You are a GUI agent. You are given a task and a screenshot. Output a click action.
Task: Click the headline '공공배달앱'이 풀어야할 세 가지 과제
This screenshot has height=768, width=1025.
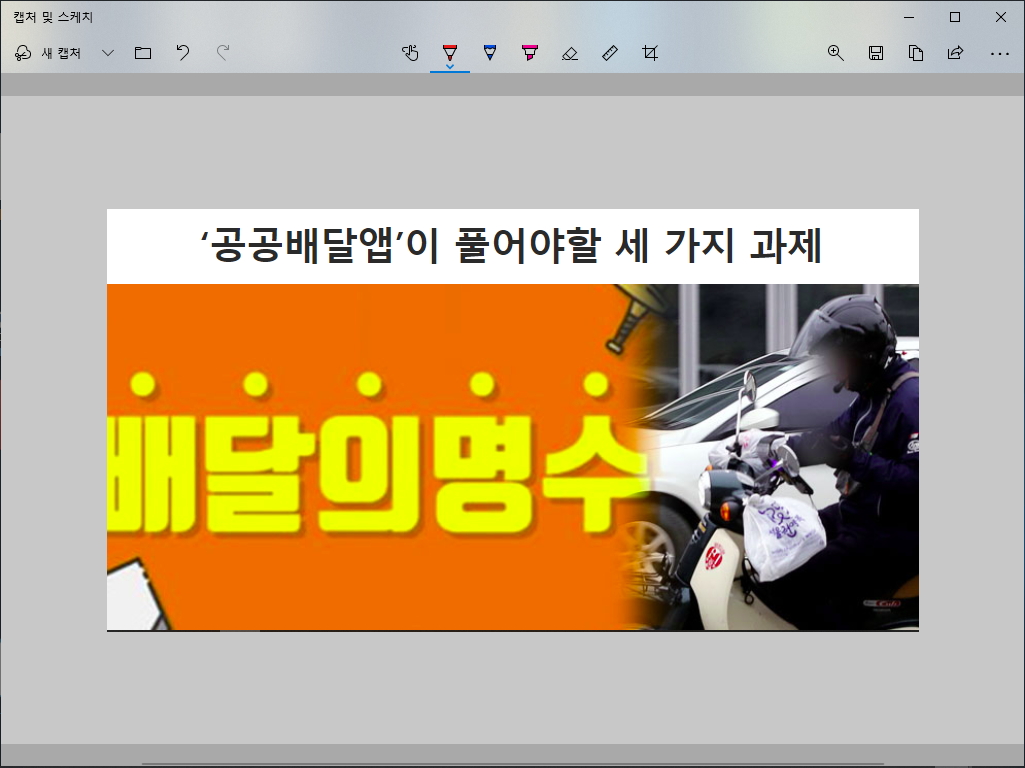(511, 245)
